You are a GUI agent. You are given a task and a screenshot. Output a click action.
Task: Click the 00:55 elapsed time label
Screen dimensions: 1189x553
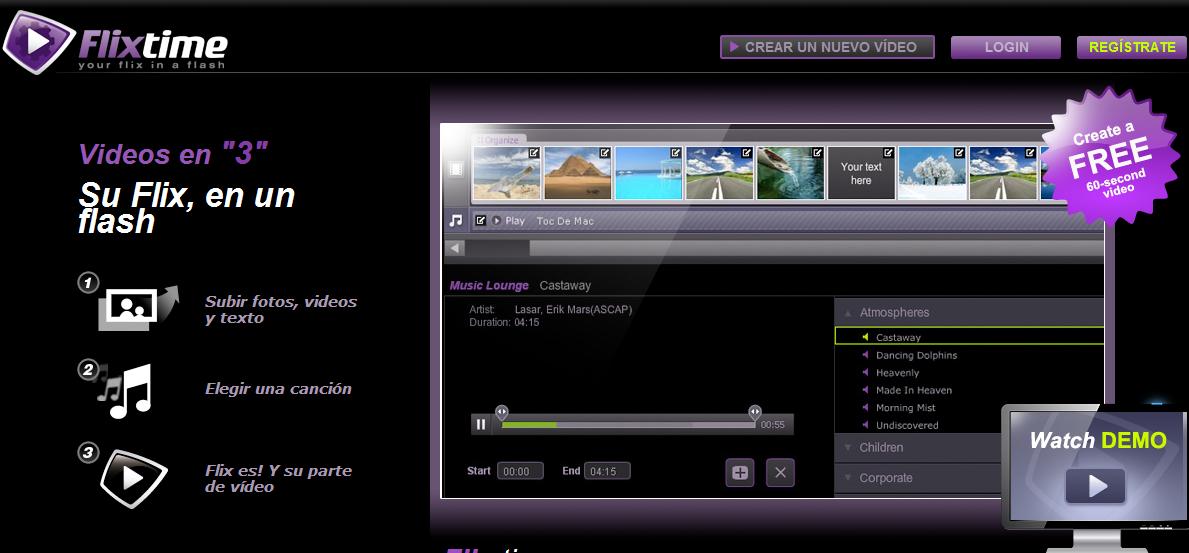point(772,425)
